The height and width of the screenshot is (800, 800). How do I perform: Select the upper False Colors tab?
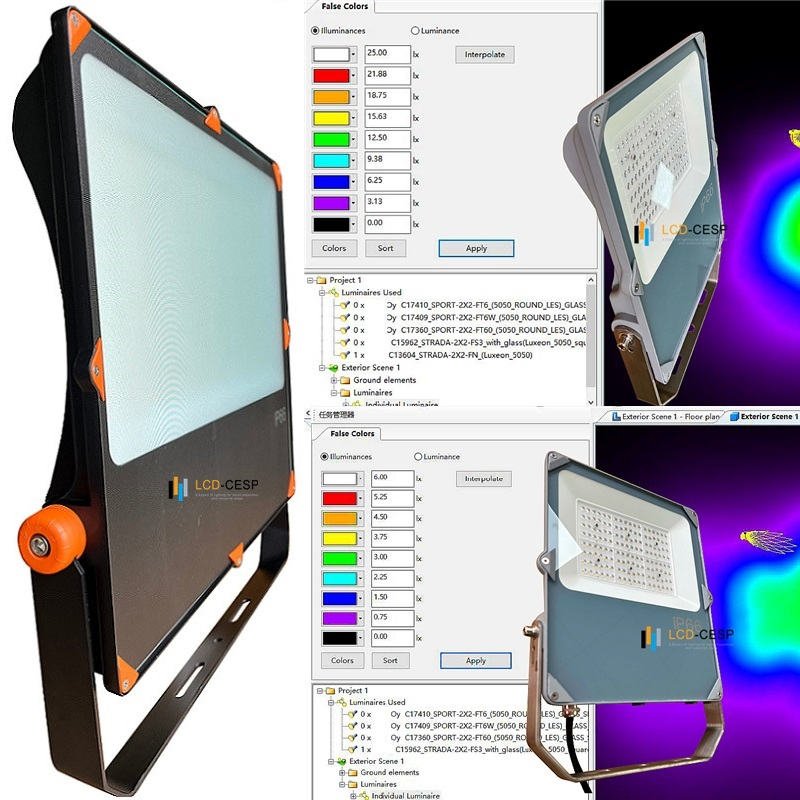pos(344,7)
